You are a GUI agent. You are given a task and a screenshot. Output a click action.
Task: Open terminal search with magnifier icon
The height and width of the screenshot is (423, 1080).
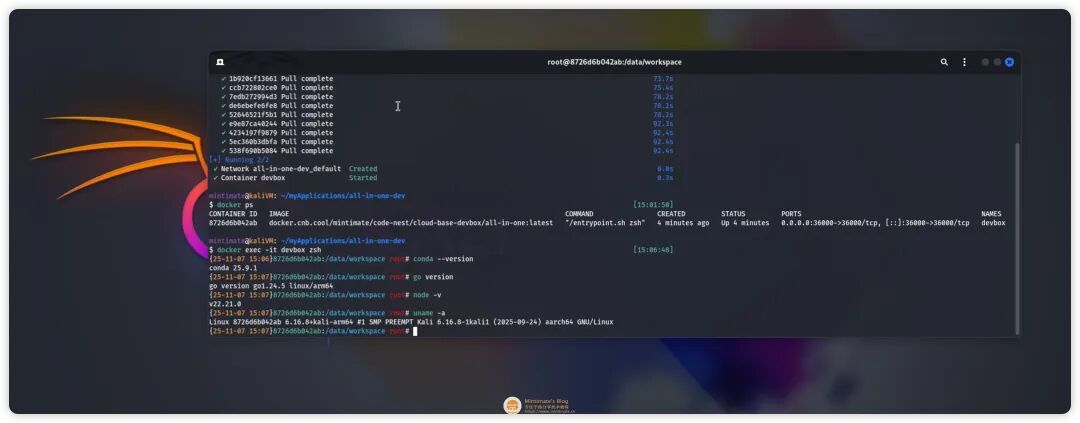944,62
